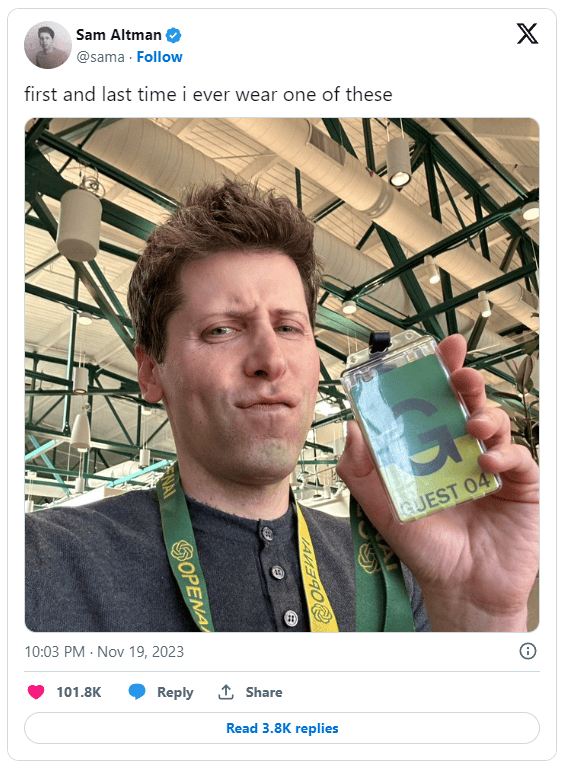Click the X logo in the tweet corner
This screenshot has width=566, height=764.
[527, 34]
